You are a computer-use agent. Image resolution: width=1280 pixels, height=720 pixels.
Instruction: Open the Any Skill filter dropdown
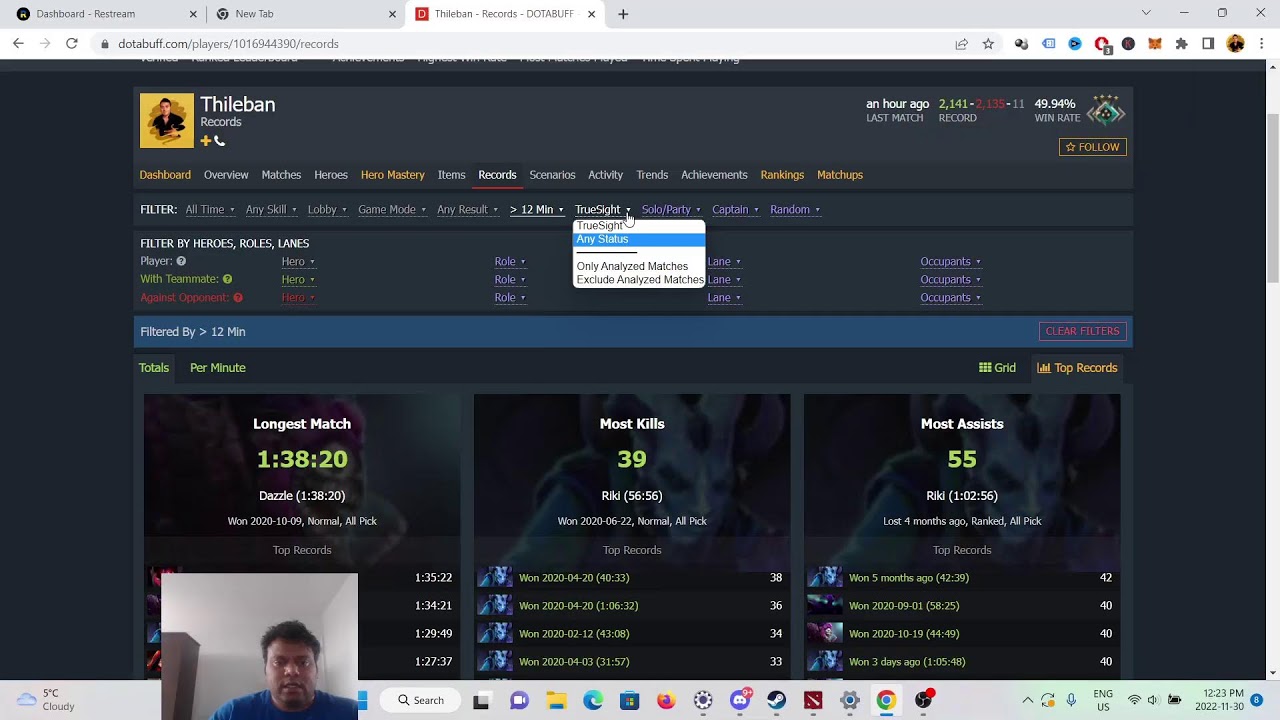[x=271, y=210]
